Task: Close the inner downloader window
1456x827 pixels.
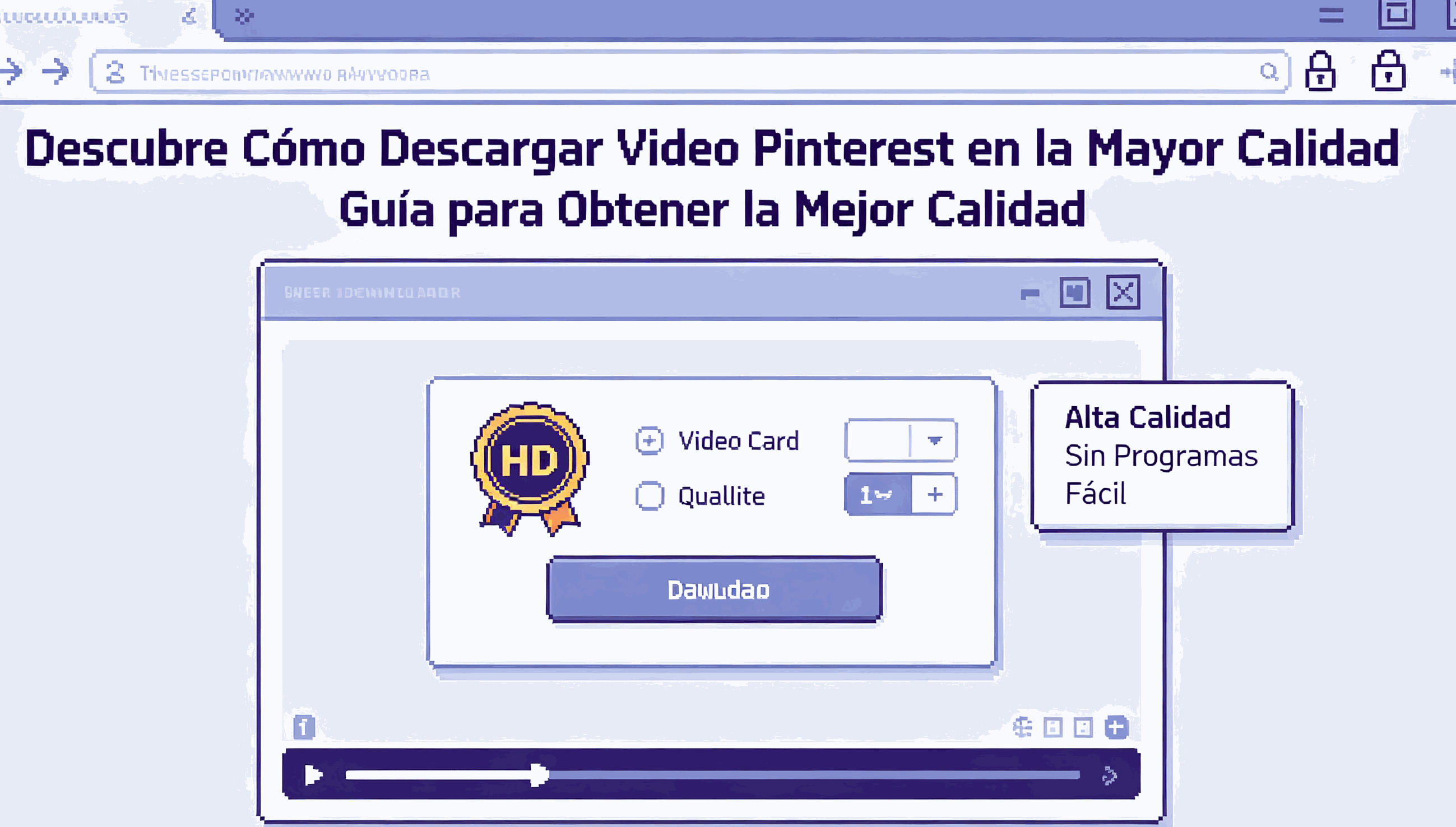Action: coord(1123,292)
